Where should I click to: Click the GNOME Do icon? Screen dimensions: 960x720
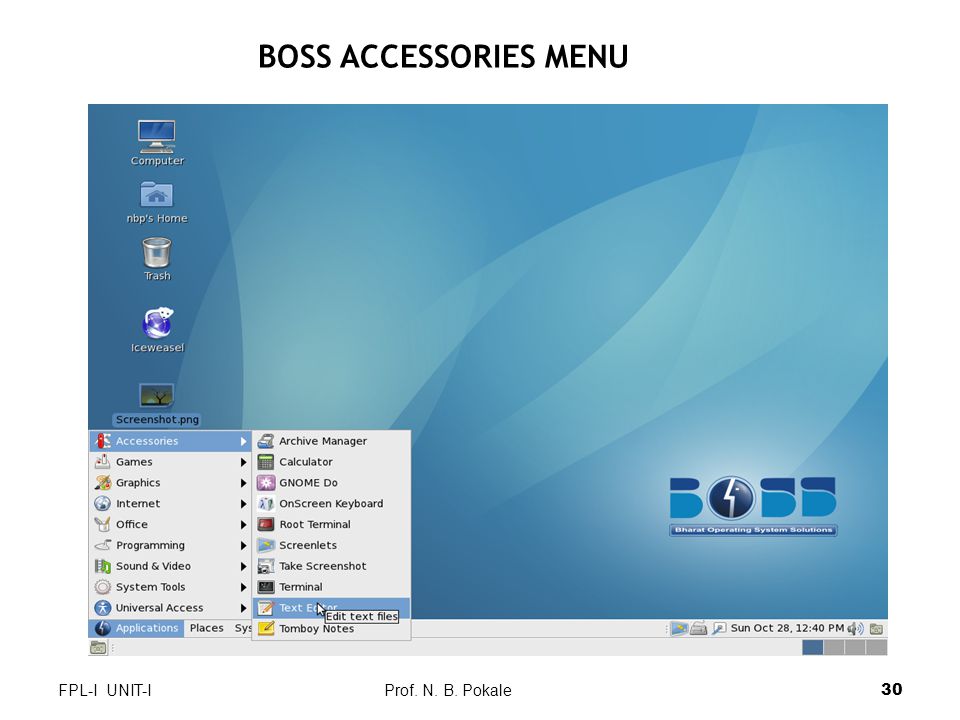266,482
